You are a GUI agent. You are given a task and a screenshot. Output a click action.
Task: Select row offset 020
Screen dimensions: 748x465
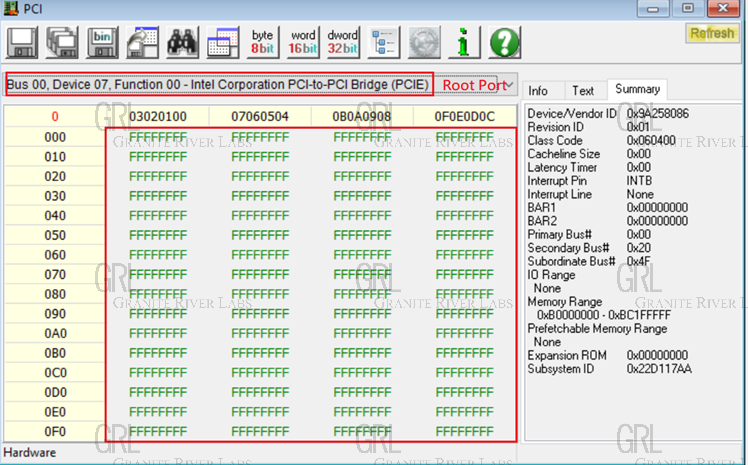pyautogui.click(x=55, y=176)
